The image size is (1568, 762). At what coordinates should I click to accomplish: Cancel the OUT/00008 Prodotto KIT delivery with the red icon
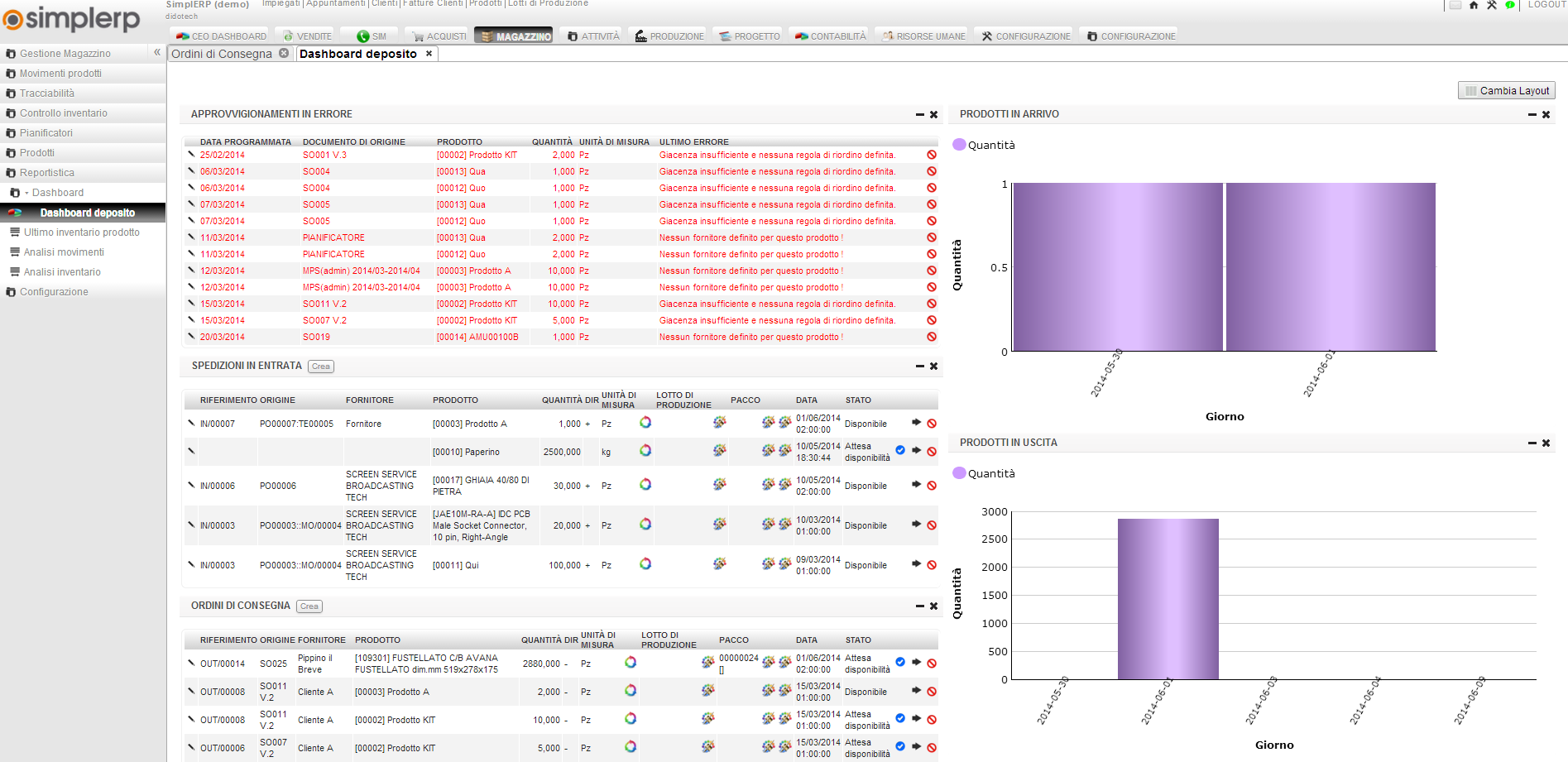pos(932,720)
